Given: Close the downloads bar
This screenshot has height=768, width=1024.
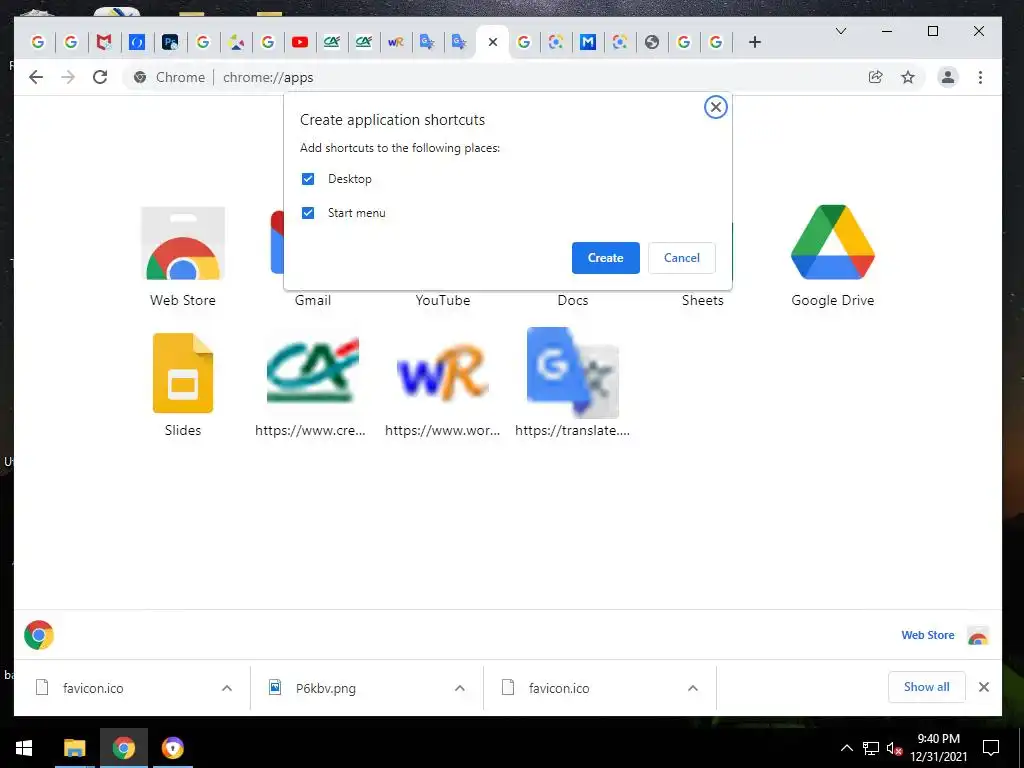Looking at the screenshot, I should [x=984, y=687].
